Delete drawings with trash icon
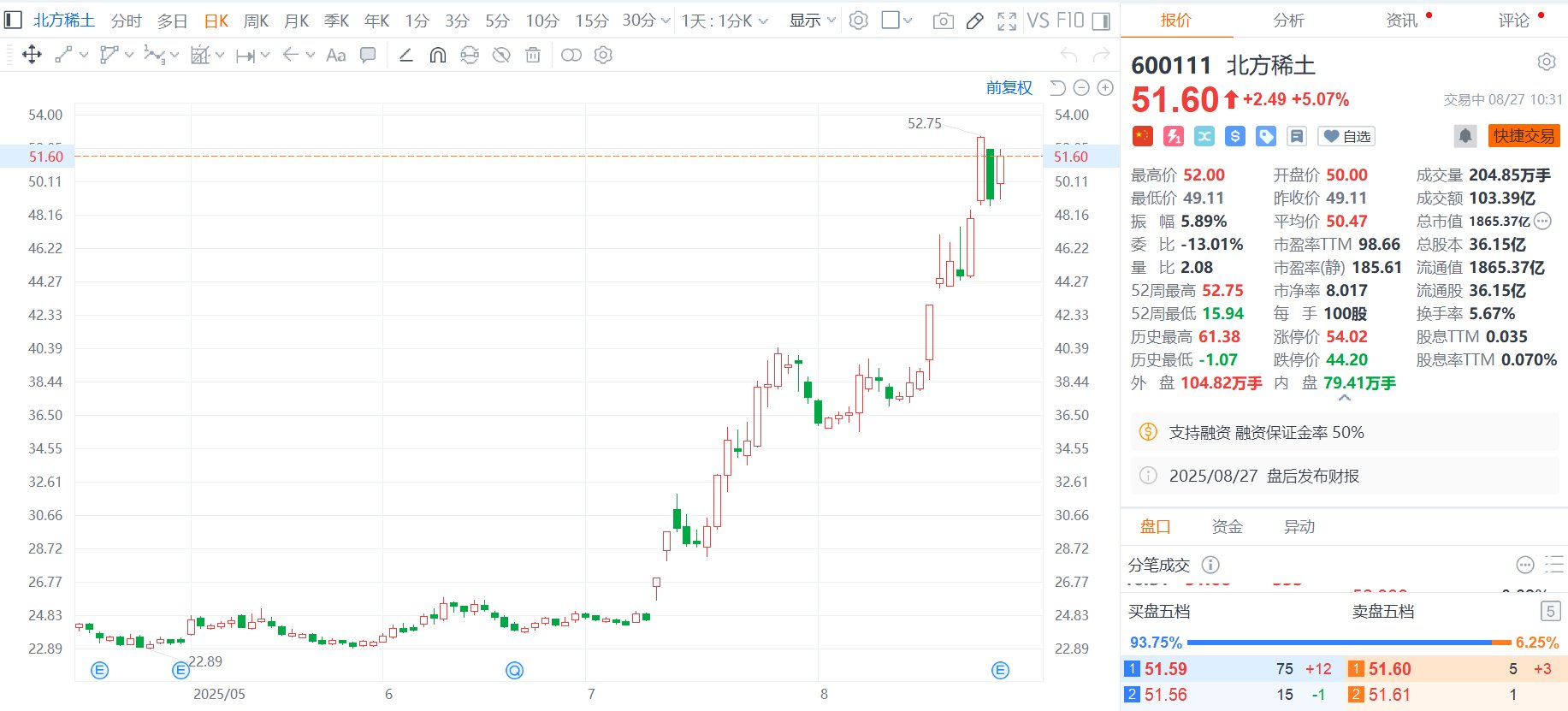The width and height of the screenshot is (1568, 711). tap(533, 55)
